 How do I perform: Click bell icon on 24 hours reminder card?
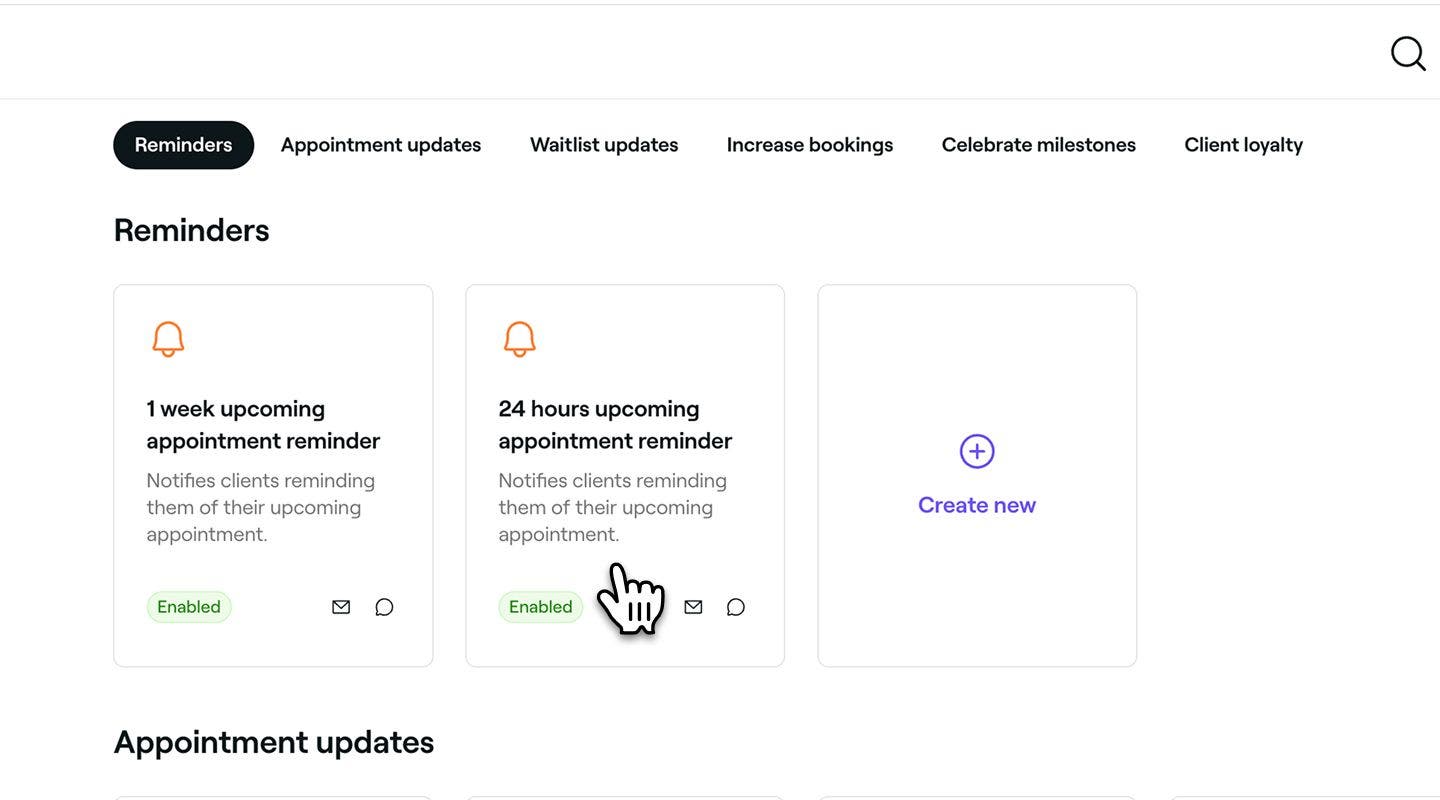point(520,339)
